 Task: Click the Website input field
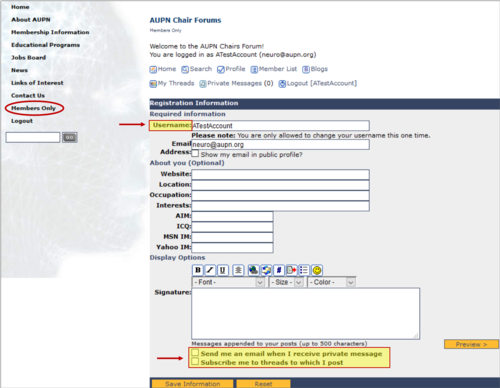coord(280,175)
